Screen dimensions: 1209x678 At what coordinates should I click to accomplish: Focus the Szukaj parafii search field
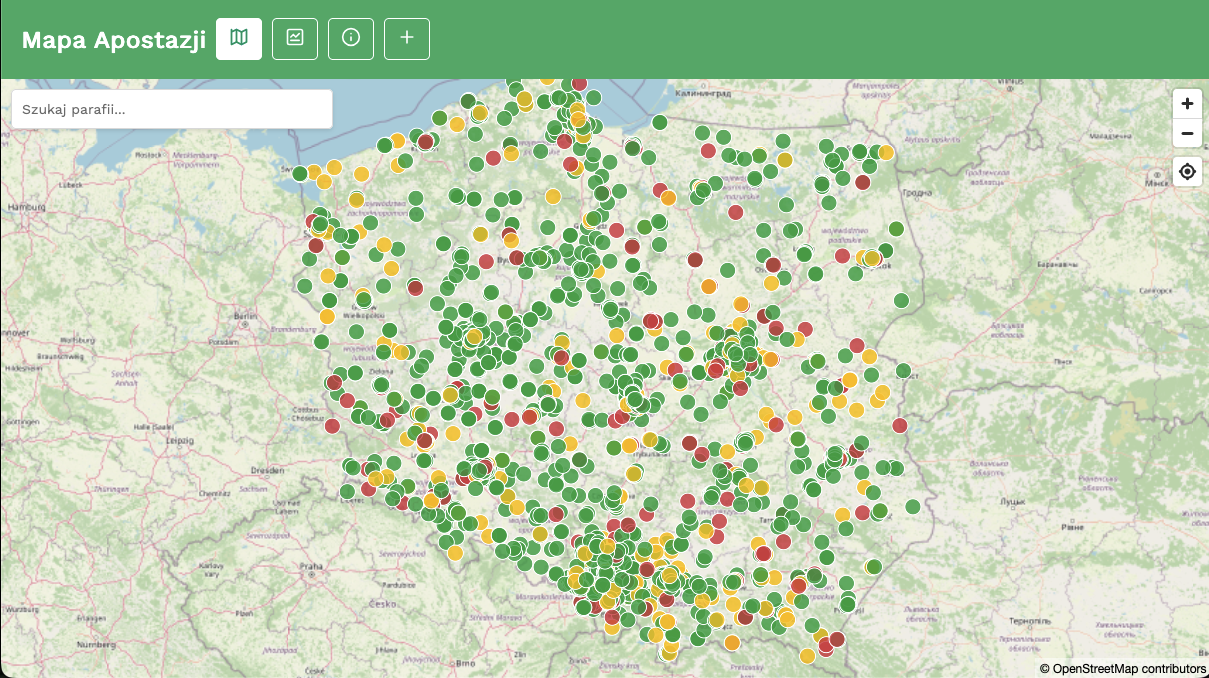172,109
